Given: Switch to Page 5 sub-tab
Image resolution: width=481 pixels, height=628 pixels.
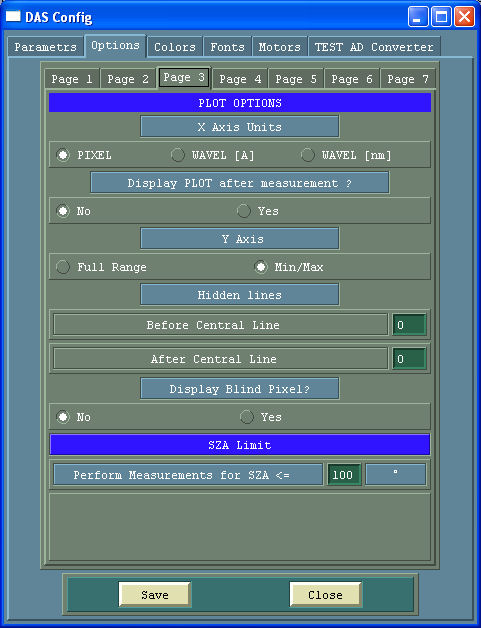Looking at the screenshot, I should [x=296, y=79].
